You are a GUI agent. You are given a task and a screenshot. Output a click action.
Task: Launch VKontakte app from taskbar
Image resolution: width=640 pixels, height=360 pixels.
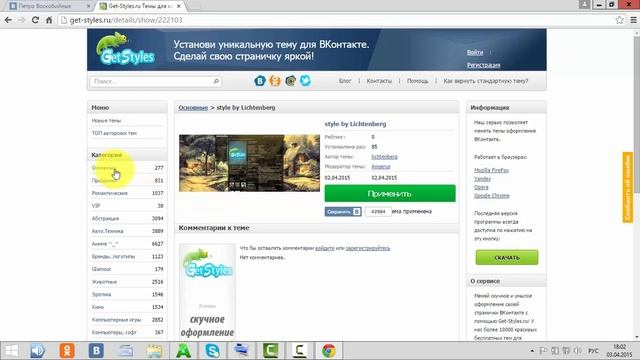pos(96,351)
